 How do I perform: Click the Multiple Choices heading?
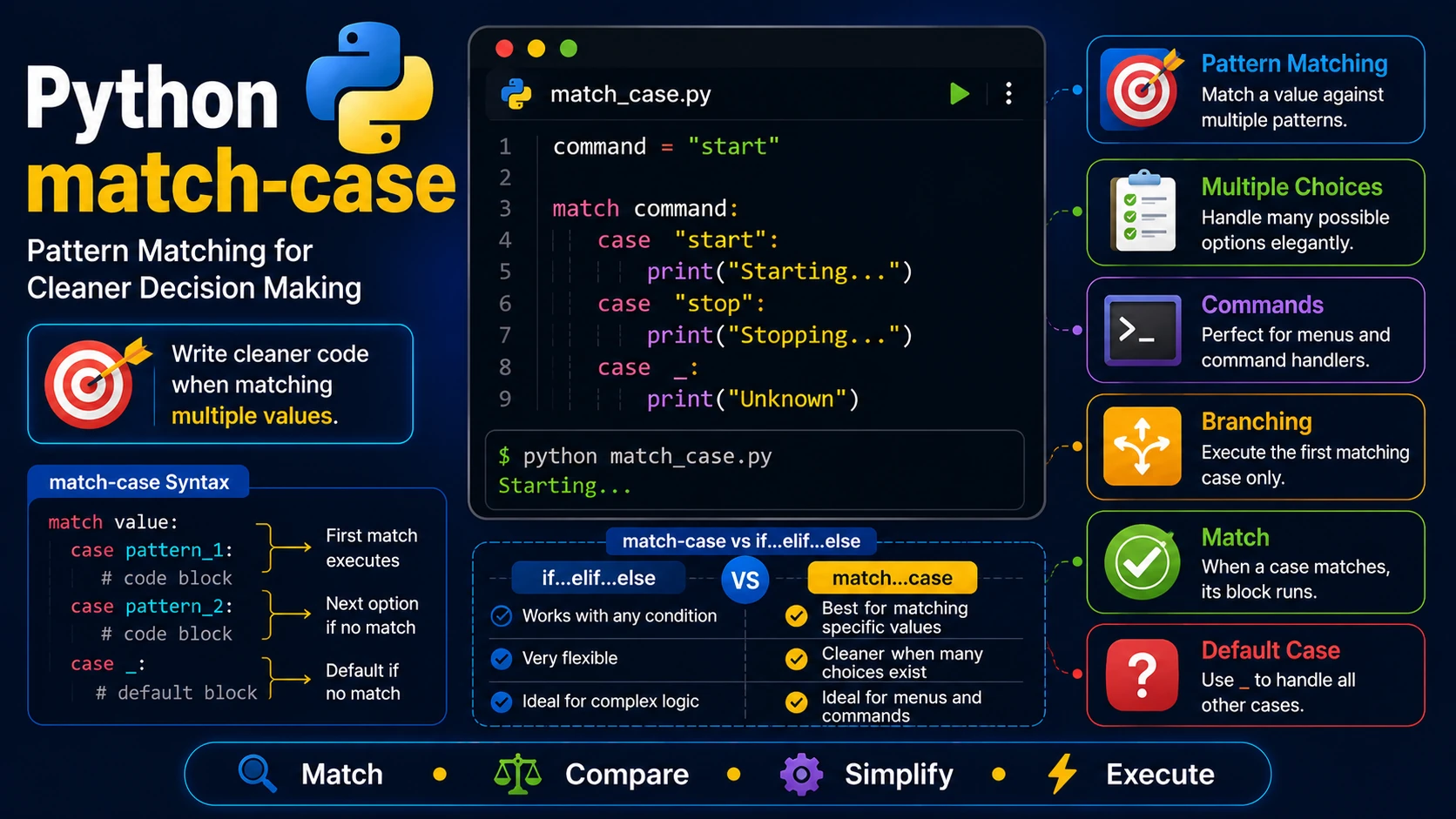tap(1291, 187)
